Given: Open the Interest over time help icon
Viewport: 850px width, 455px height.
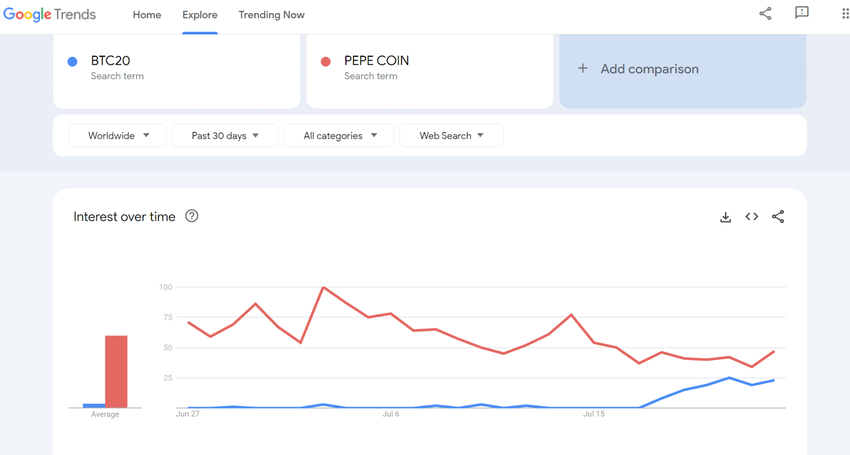Looking at the screenshot, I should click(x=192, y=216).
